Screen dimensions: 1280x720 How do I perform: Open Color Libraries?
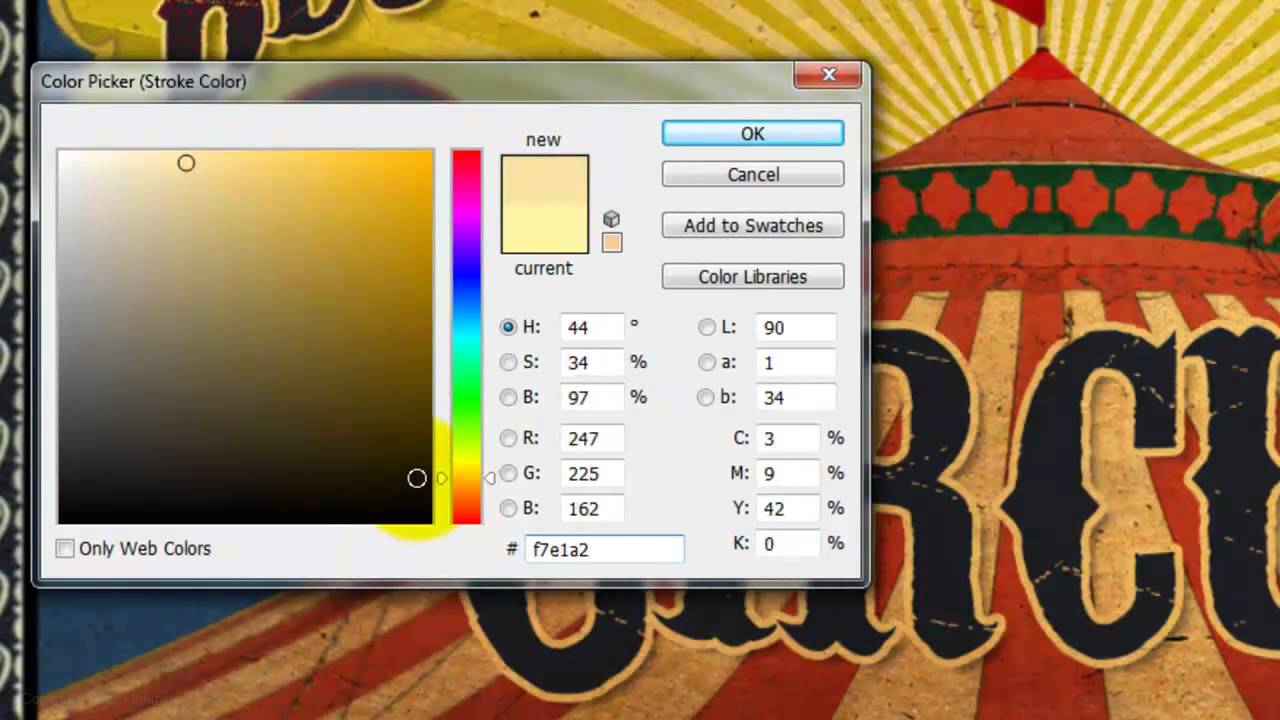click(752, 276)
